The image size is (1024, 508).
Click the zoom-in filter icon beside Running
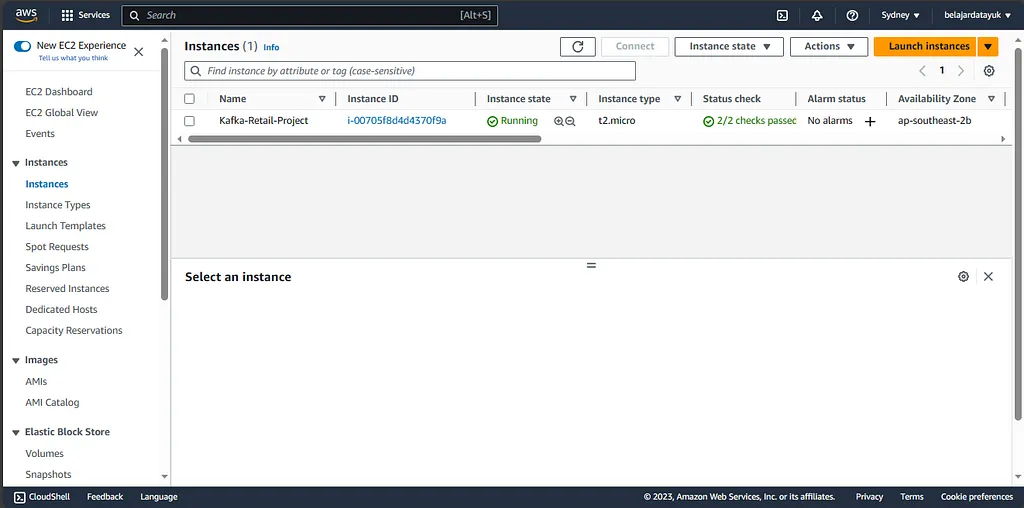tap(558, 121)
